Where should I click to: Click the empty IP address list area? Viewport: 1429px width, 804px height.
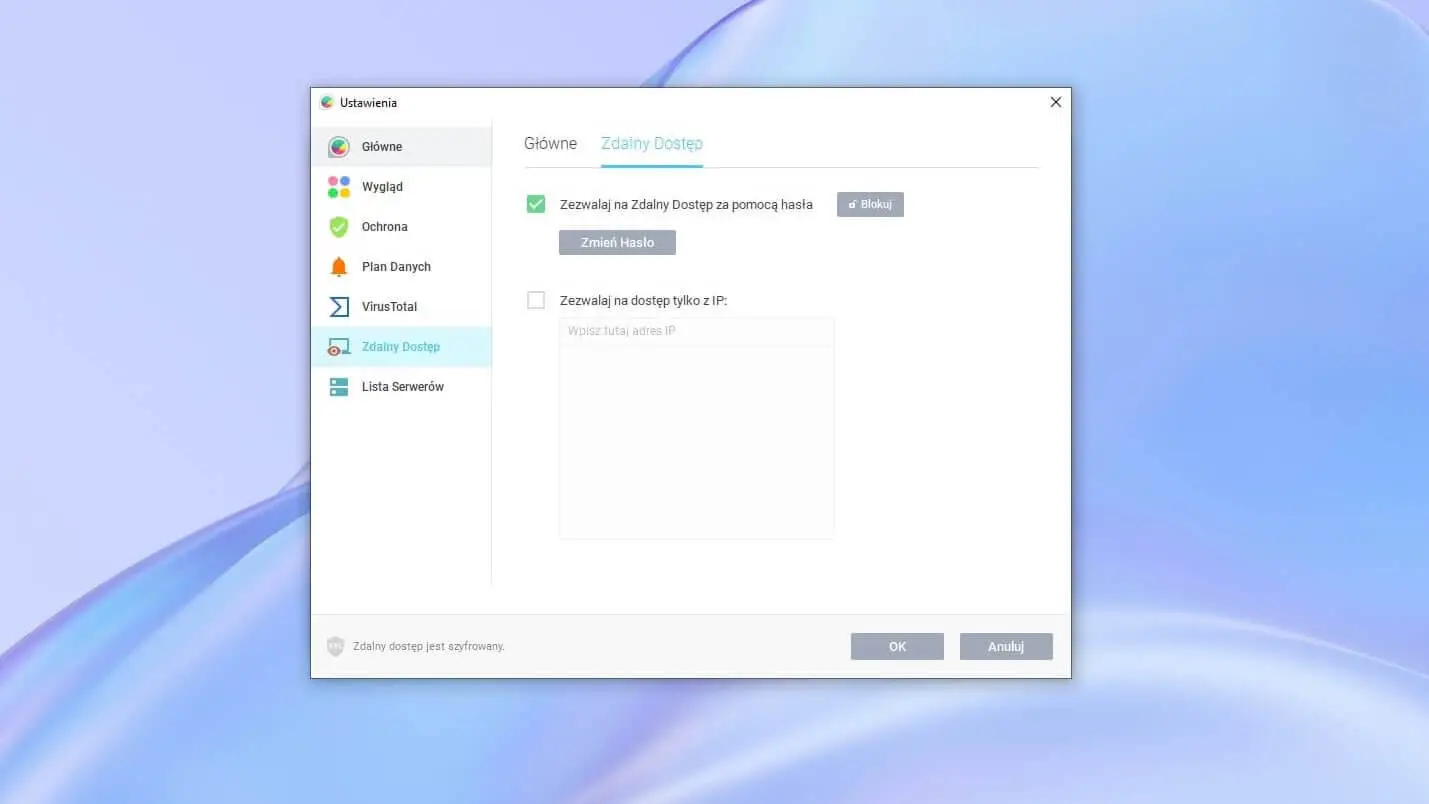(696, 442)
